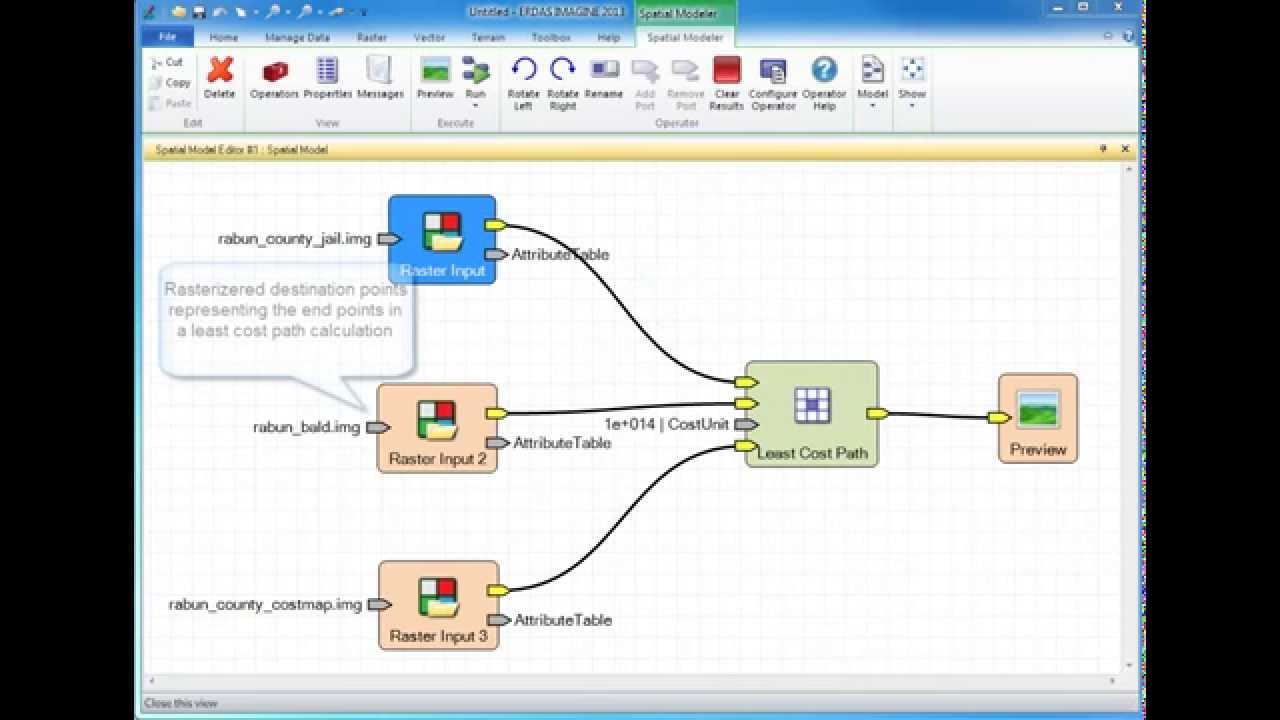
Task: Open the File menu
Action: click(167, 37)
